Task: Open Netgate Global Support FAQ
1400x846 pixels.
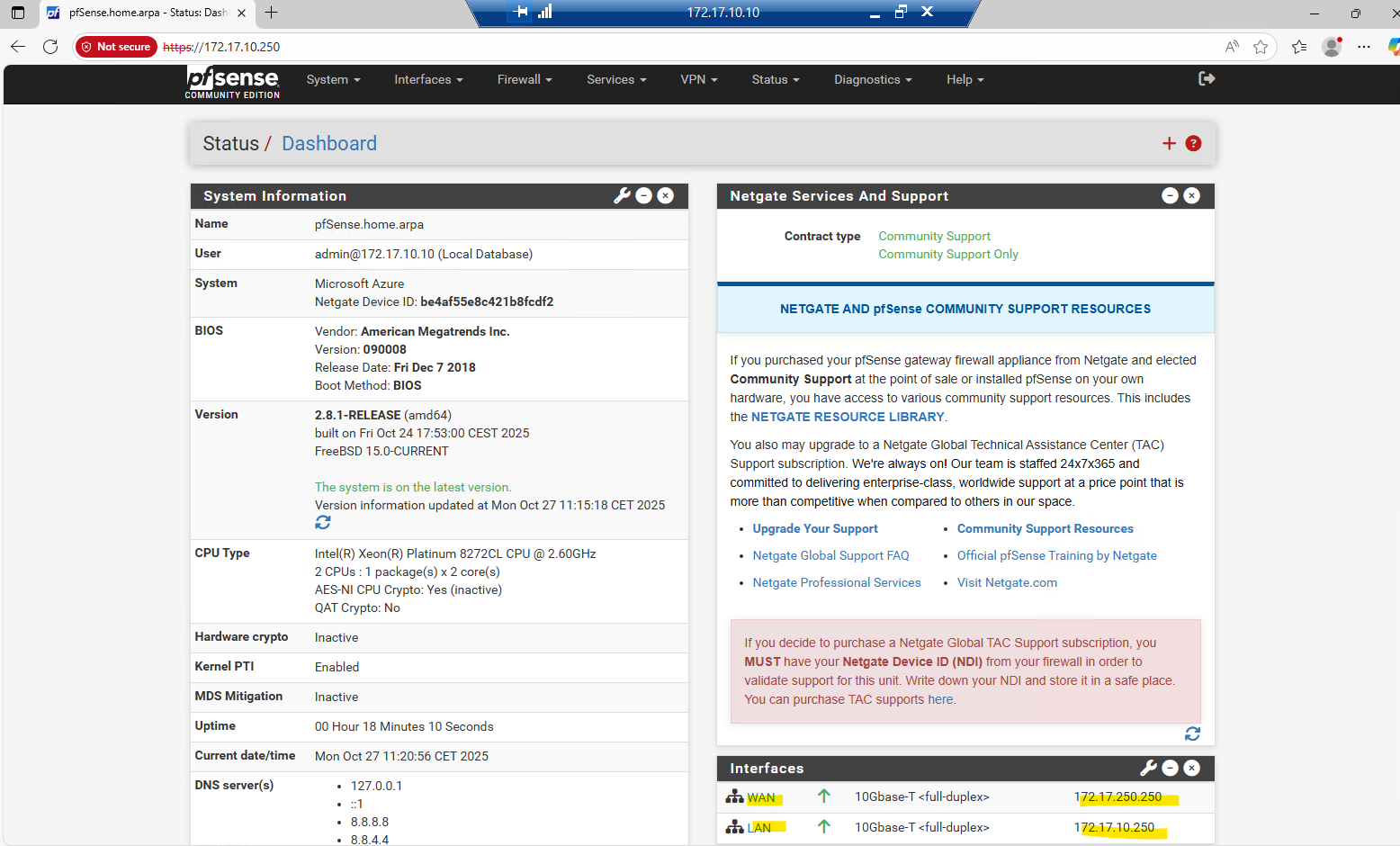Action: click(x=830, y=555)
